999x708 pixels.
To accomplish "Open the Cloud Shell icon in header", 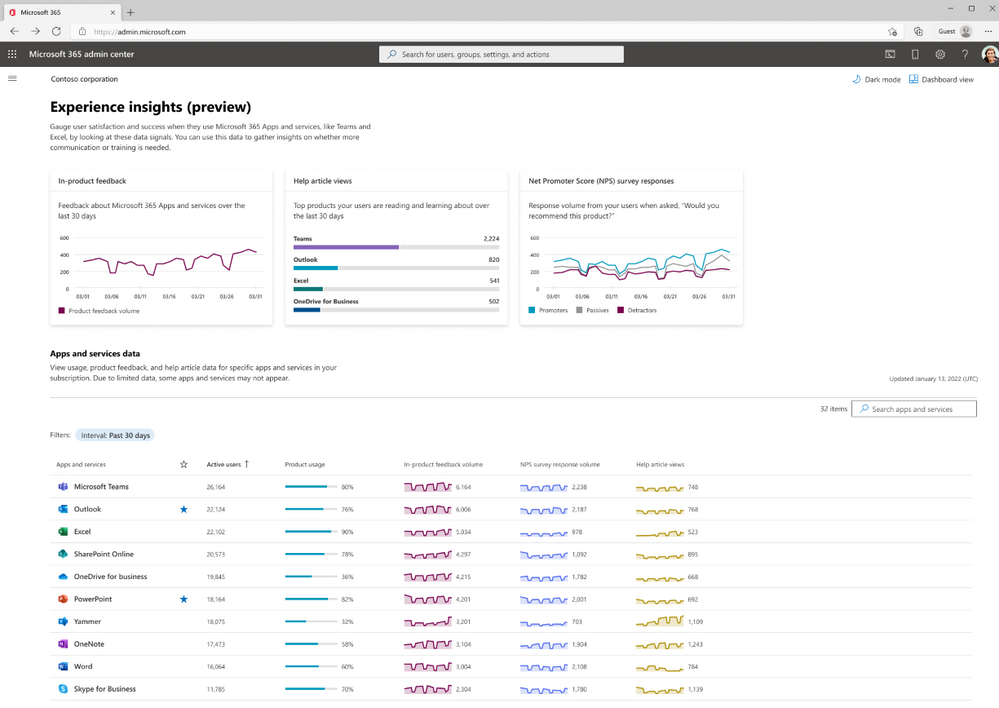I will point(890,54).
